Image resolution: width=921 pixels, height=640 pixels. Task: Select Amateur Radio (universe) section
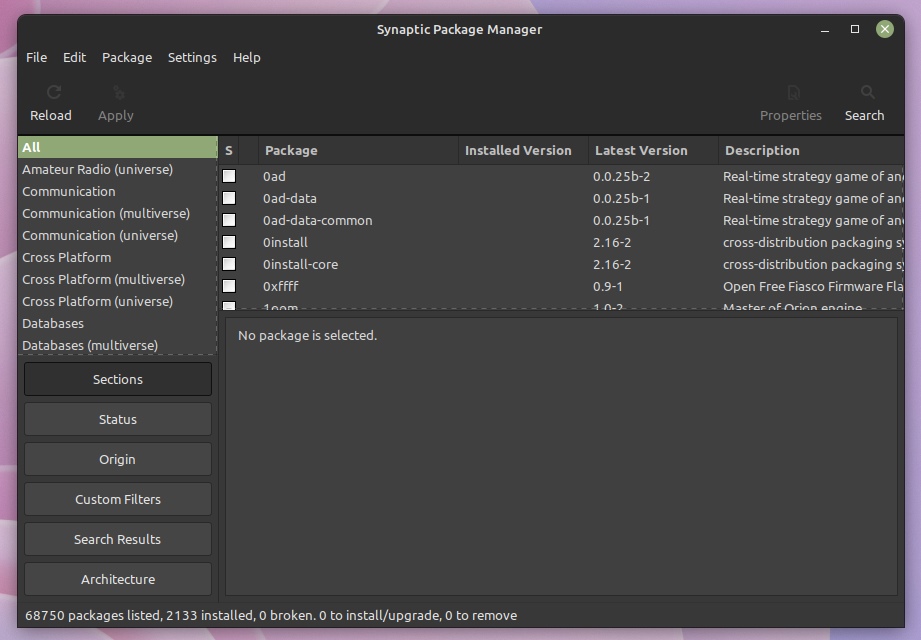click(117, 170)
